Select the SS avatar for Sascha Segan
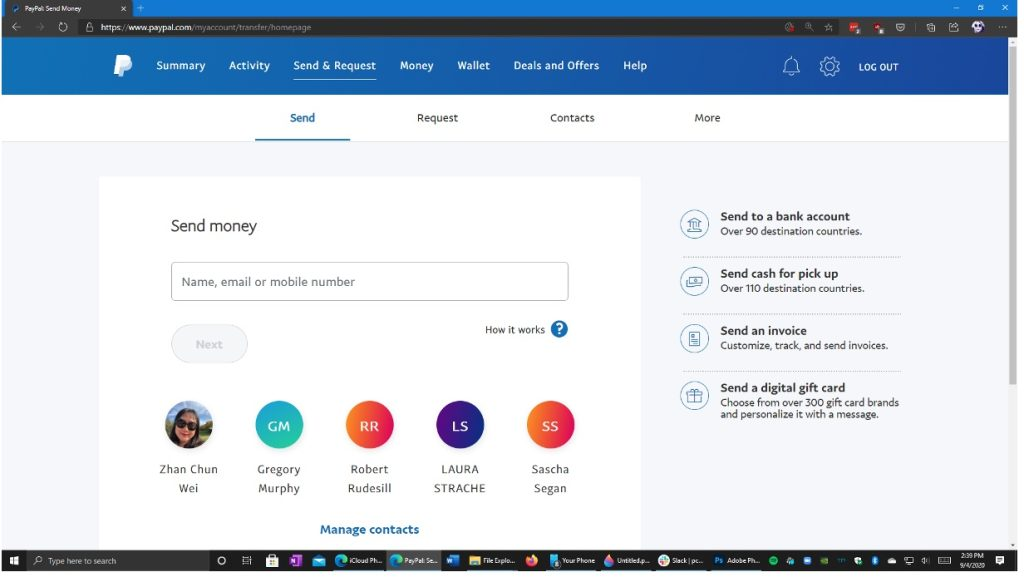Screen dimensions: 1024x577 point(551,425)
